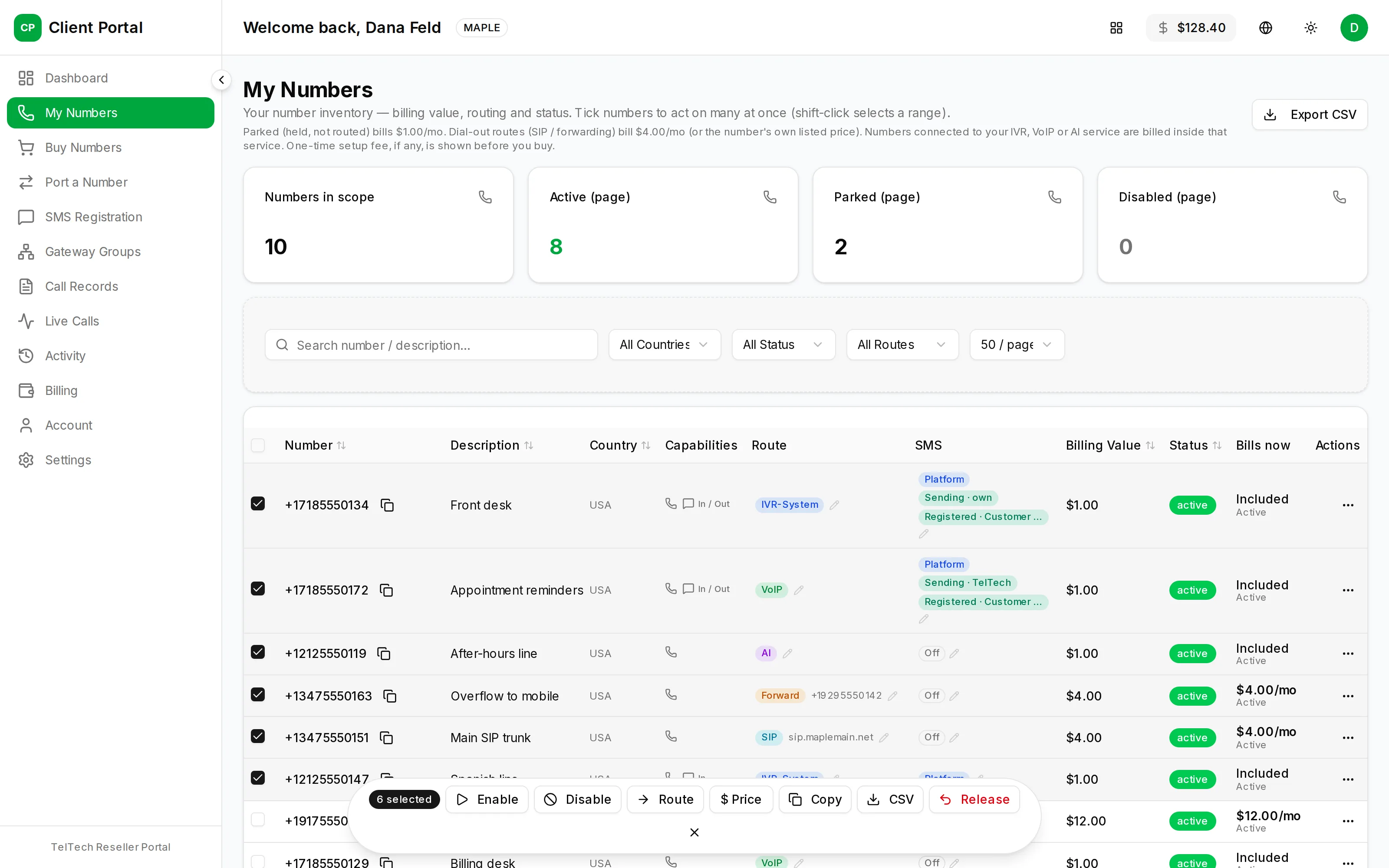1389x868 pixels.
Task: Copy number +13475550163 with copy icon
Action: tap(390, 696)
